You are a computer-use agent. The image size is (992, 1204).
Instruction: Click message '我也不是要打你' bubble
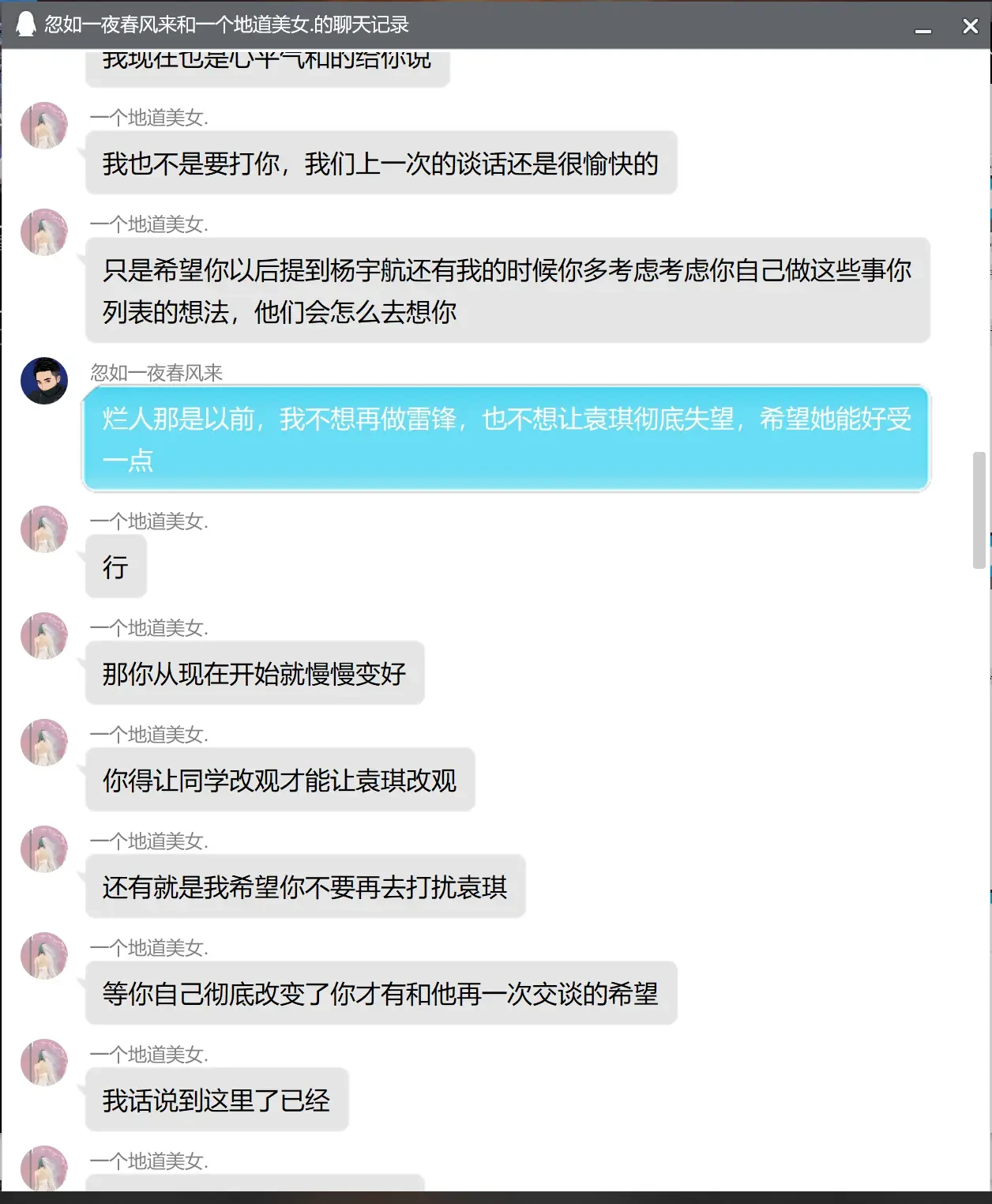click(381, 162)
